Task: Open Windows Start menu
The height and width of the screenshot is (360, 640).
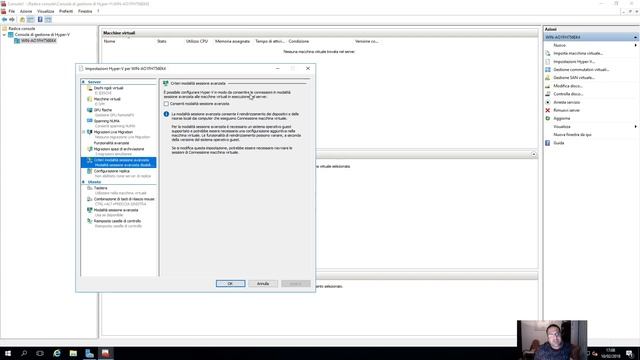Action: [x=8, y=353]
